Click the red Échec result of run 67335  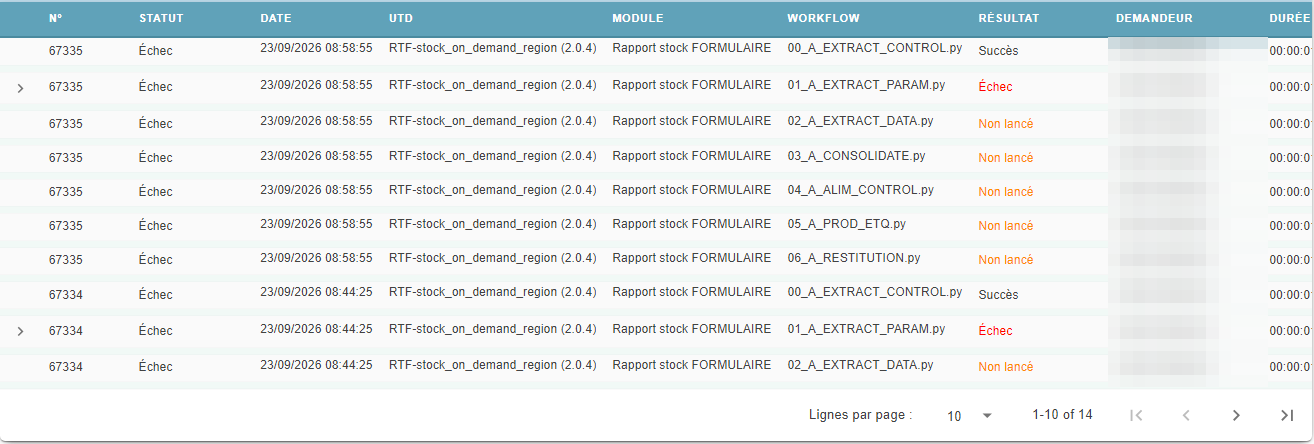(x=995, y=87)
